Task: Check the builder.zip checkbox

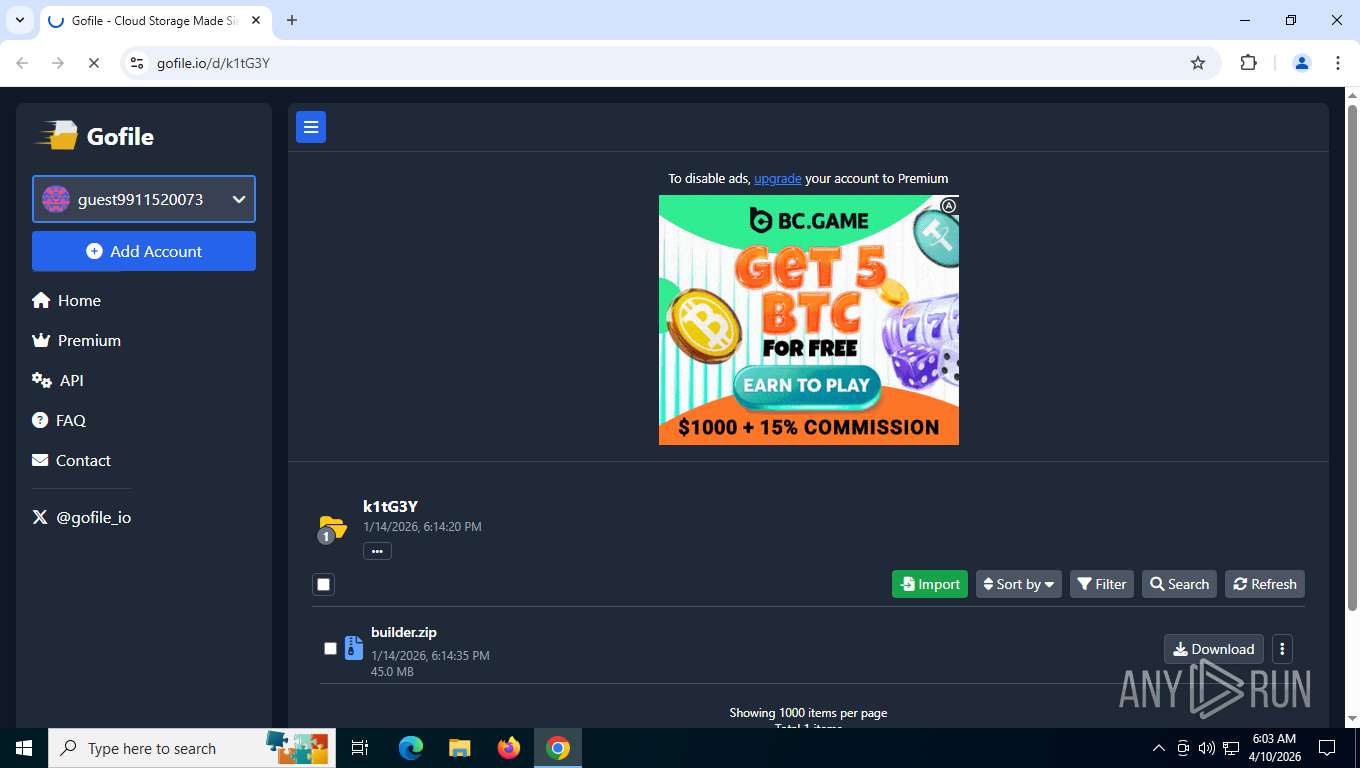Action: tap(330, 648)
